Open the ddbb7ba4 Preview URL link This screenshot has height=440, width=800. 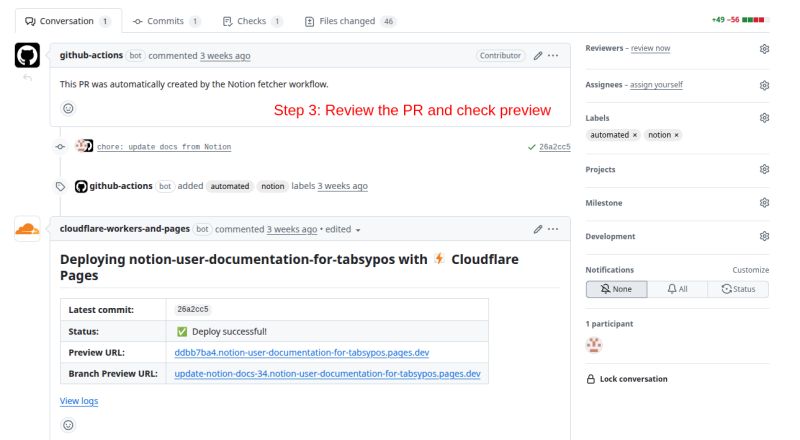point(302,353)
